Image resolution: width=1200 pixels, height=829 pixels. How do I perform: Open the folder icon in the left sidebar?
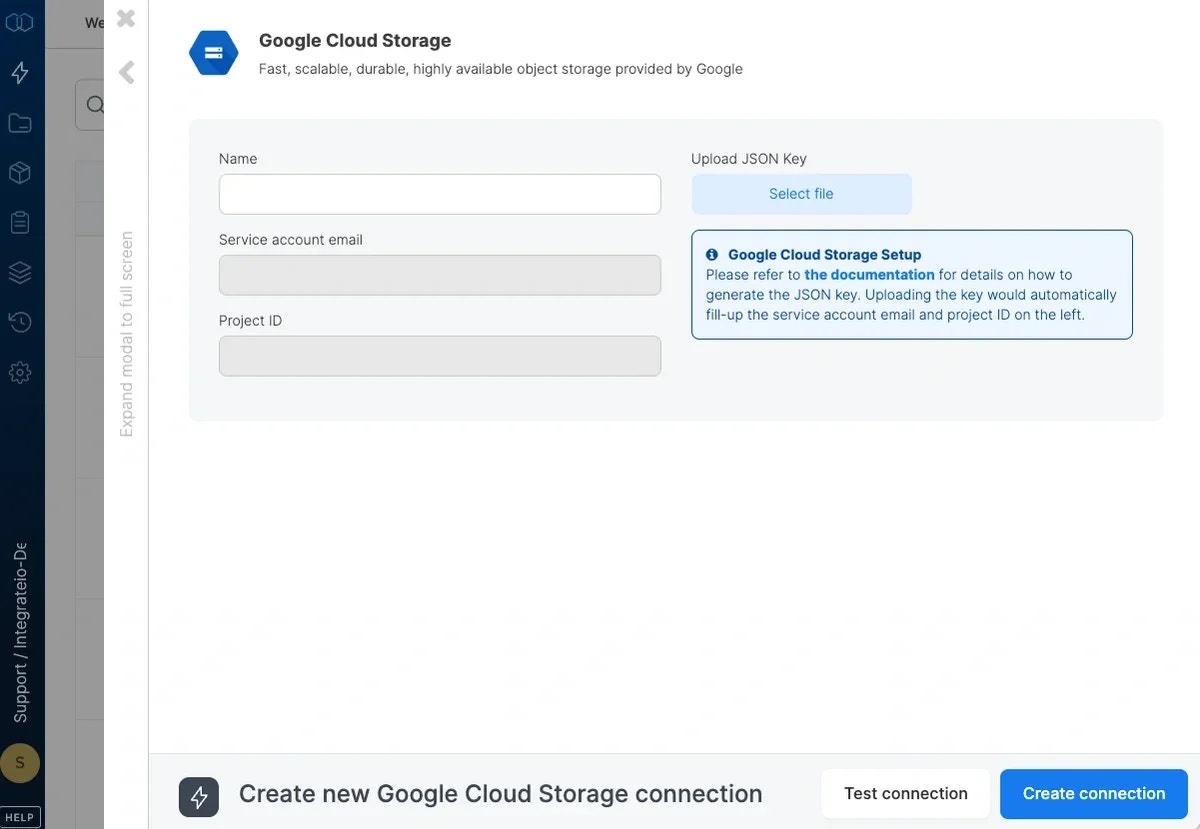(20, 122)
